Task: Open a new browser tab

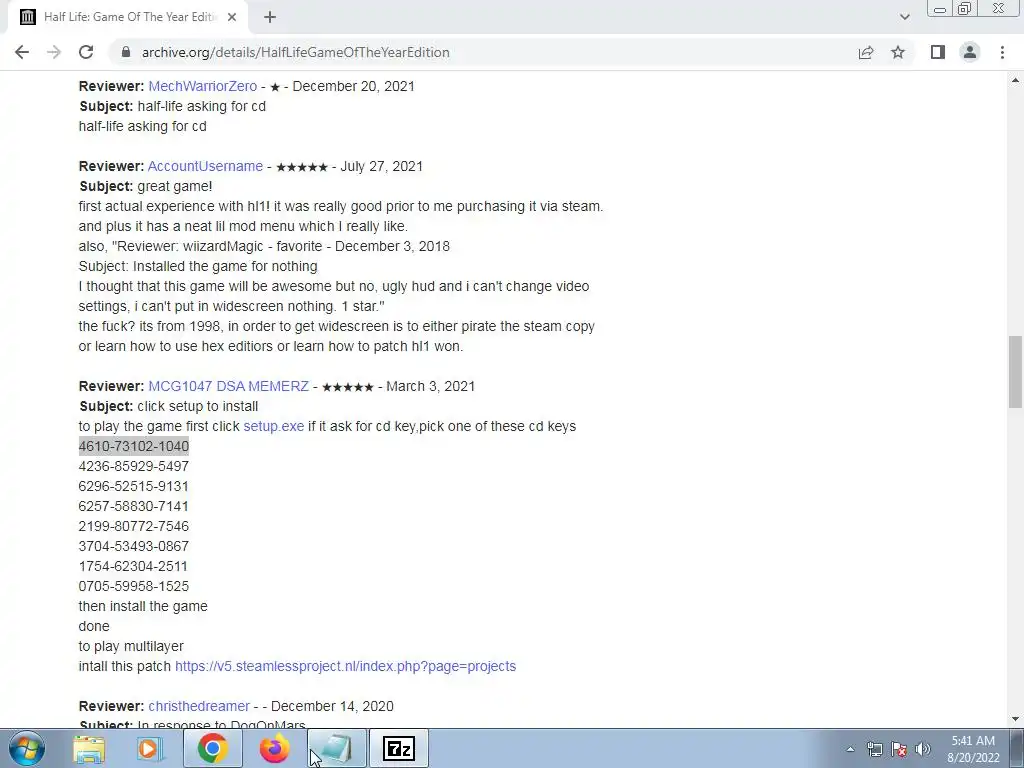Action: tap(270, 17)
